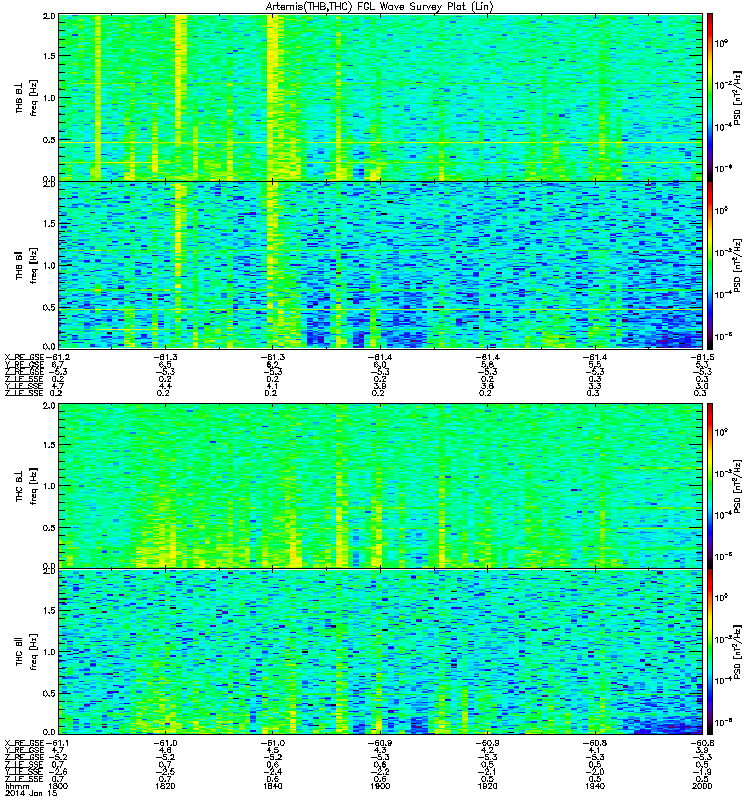Click the date label 2014 Jan 15
Screen dimensions: 750x800
coord(31,794)
